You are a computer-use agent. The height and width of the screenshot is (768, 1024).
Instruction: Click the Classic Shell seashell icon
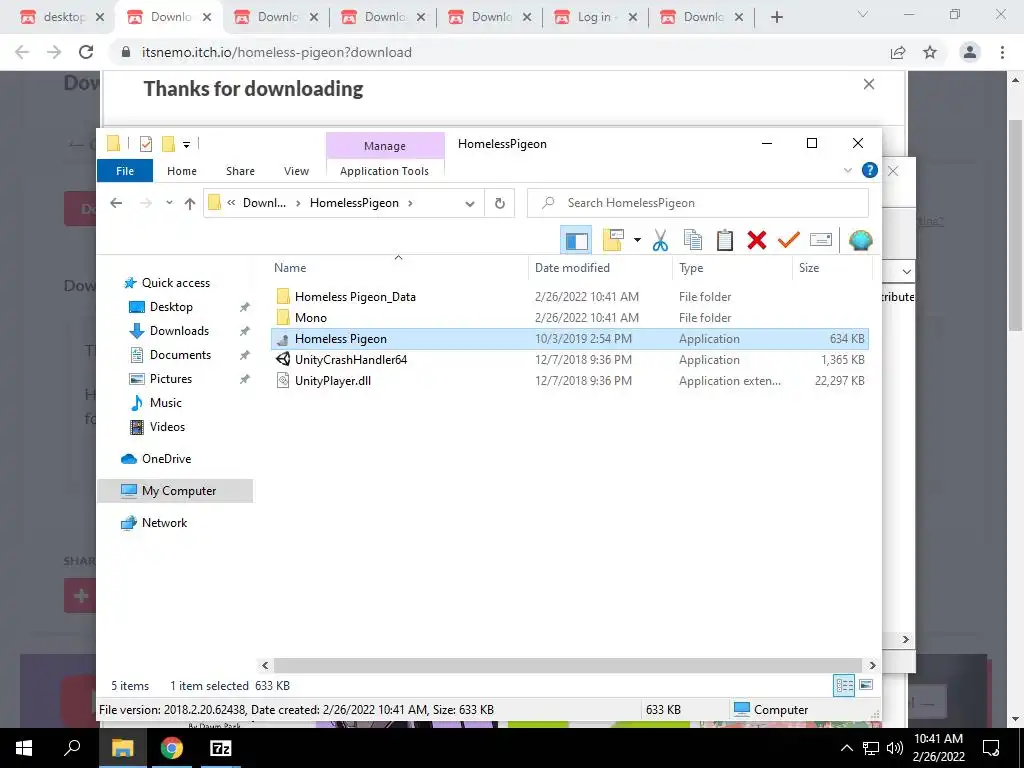pyautogui.click(x=860, y=240)
